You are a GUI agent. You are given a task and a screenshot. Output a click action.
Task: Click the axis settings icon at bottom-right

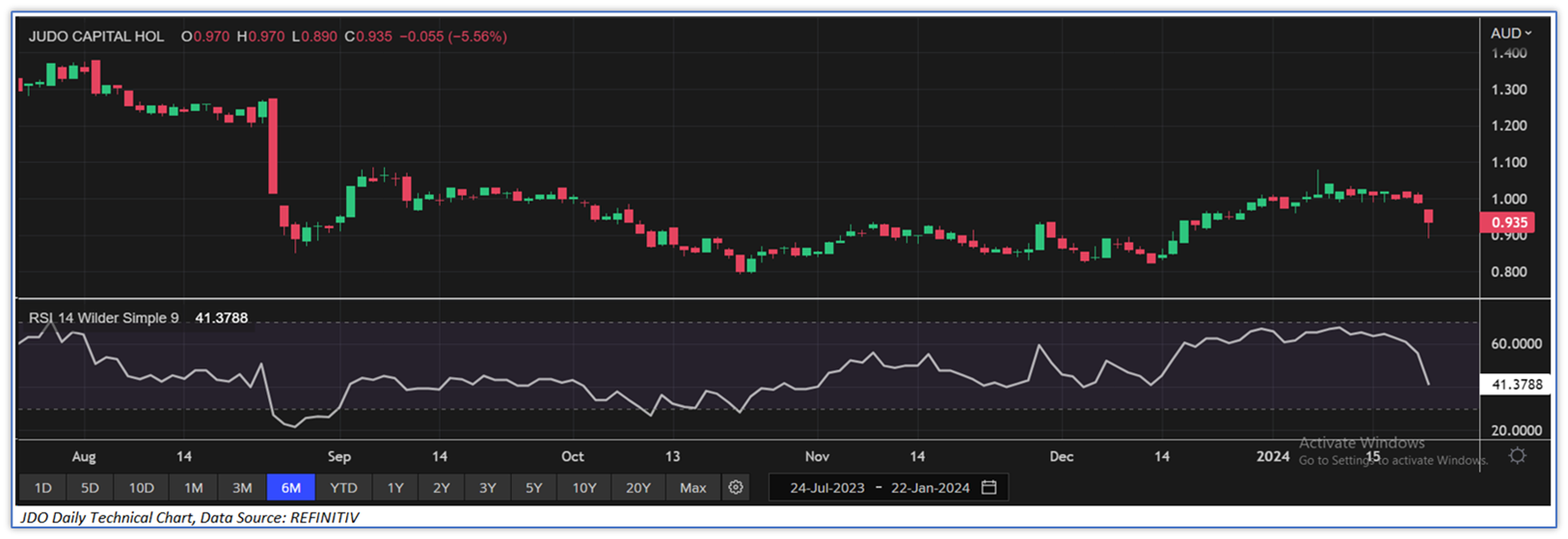1517,456
